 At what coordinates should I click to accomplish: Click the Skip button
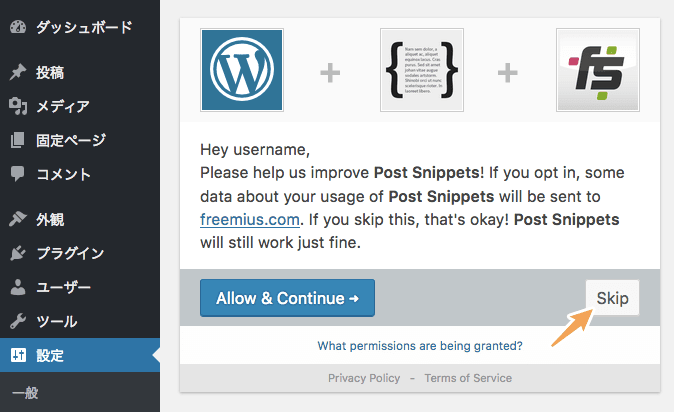(x=612, y=298)
